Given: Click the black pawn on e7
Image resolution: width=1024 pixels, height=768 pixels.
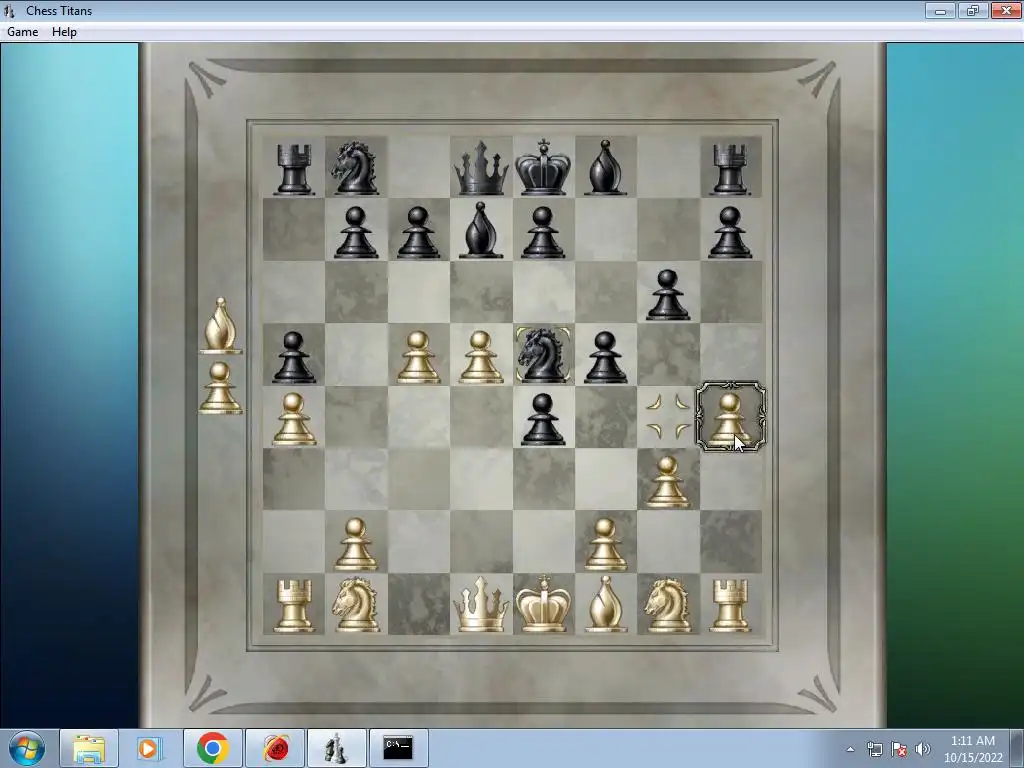Looking at the screenshot, I should (543, 232).
